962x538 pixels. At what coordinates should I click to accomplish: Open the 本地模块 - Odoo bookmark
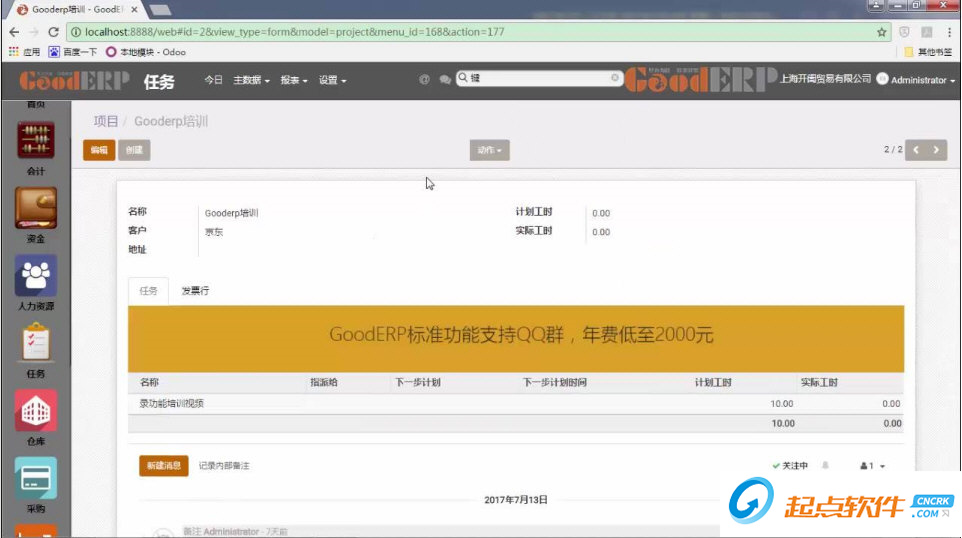[x=146, y=52]
